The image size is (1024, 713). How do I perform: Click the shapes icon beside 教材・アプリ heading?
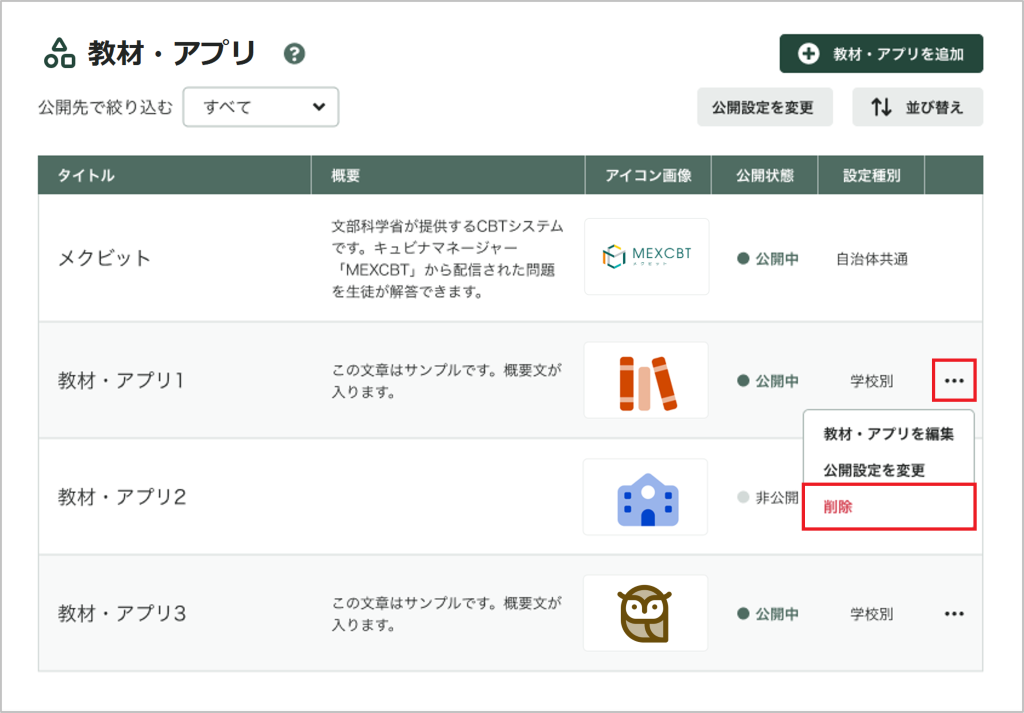tap(59, 54)
